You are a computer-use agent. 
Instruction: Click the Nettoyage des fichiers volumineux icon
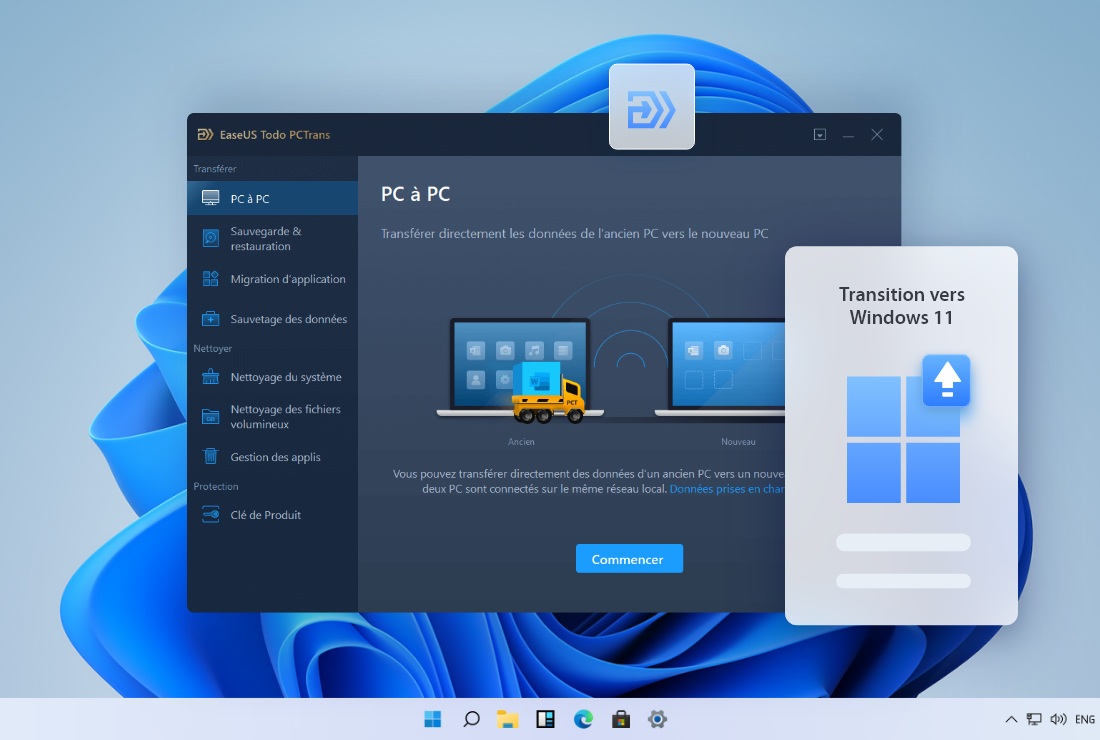click(x=211, y=417)
